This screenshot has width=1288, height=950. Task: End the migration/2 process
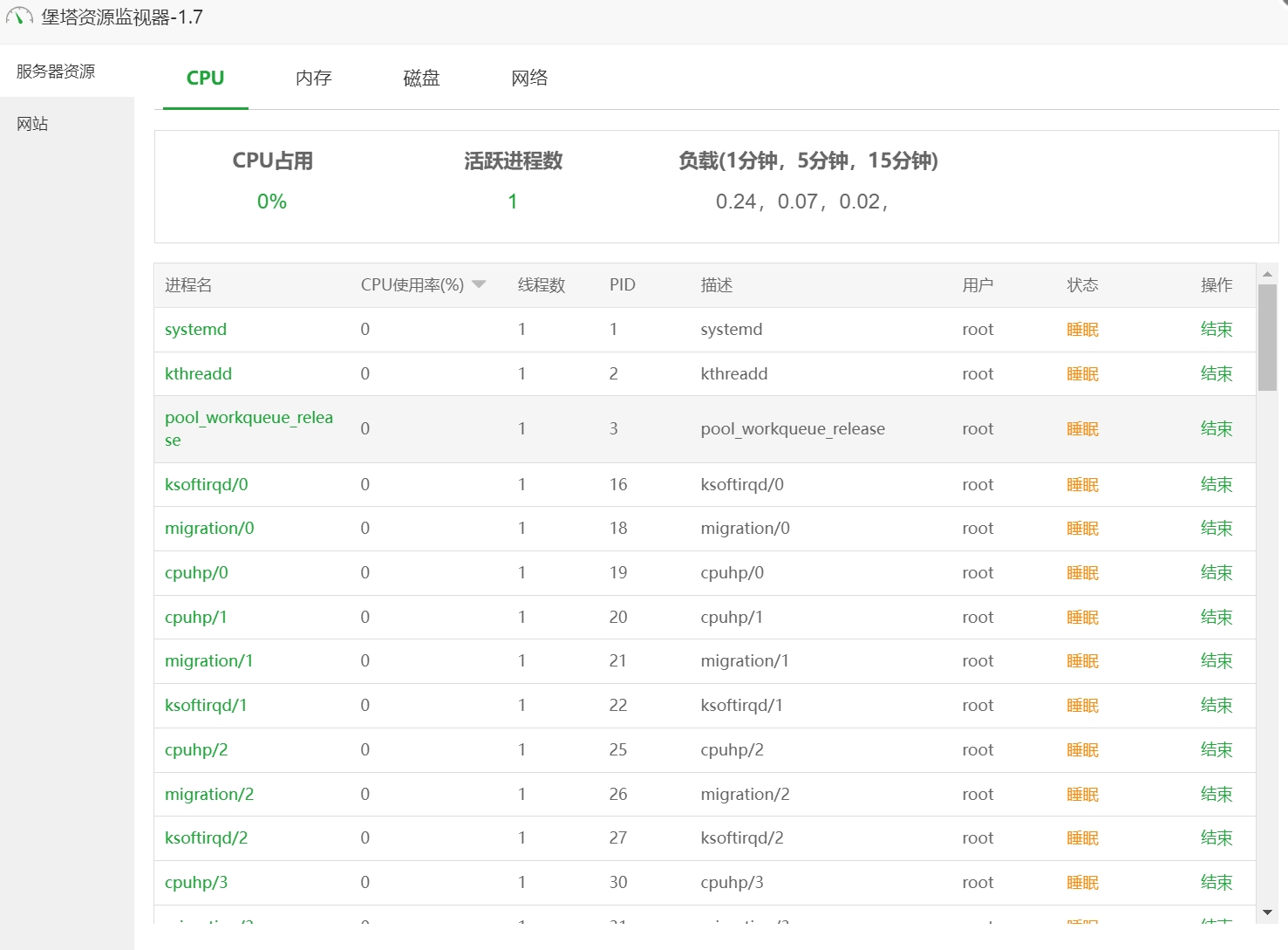point(1216,795)
